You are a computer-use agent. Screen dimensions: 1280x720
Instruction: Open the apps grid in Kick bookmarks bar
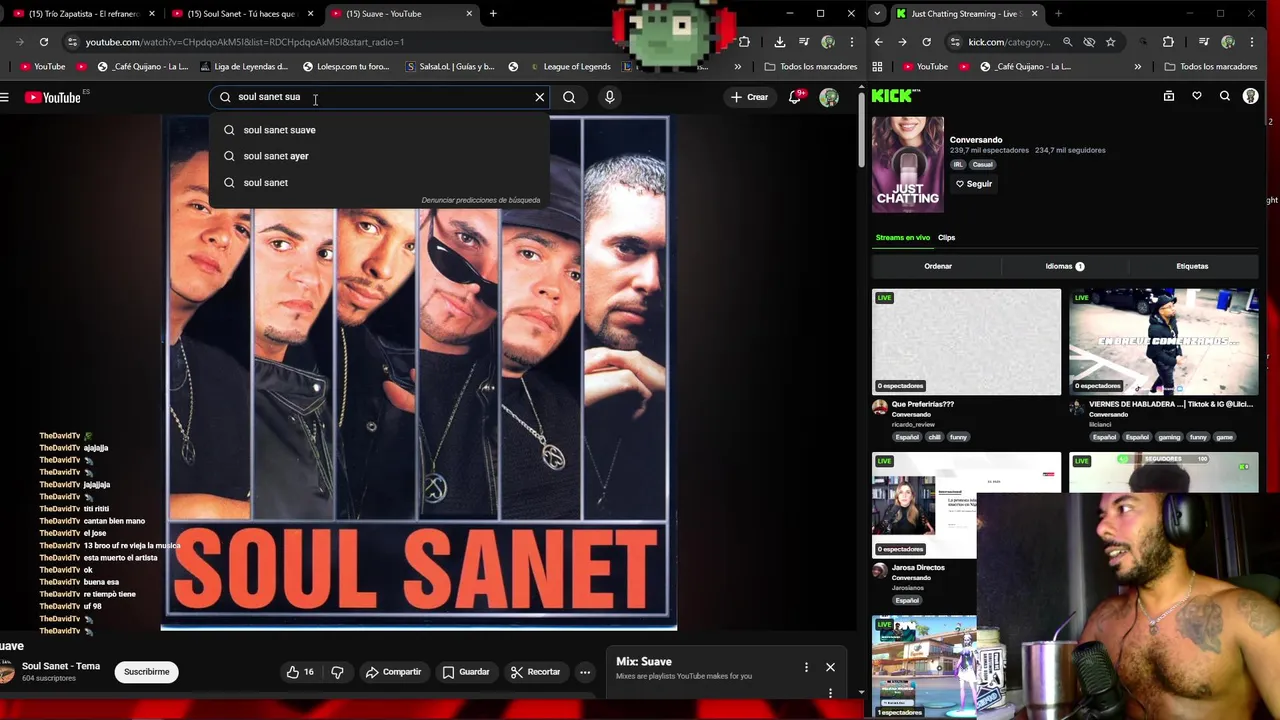tap(878, 67)
